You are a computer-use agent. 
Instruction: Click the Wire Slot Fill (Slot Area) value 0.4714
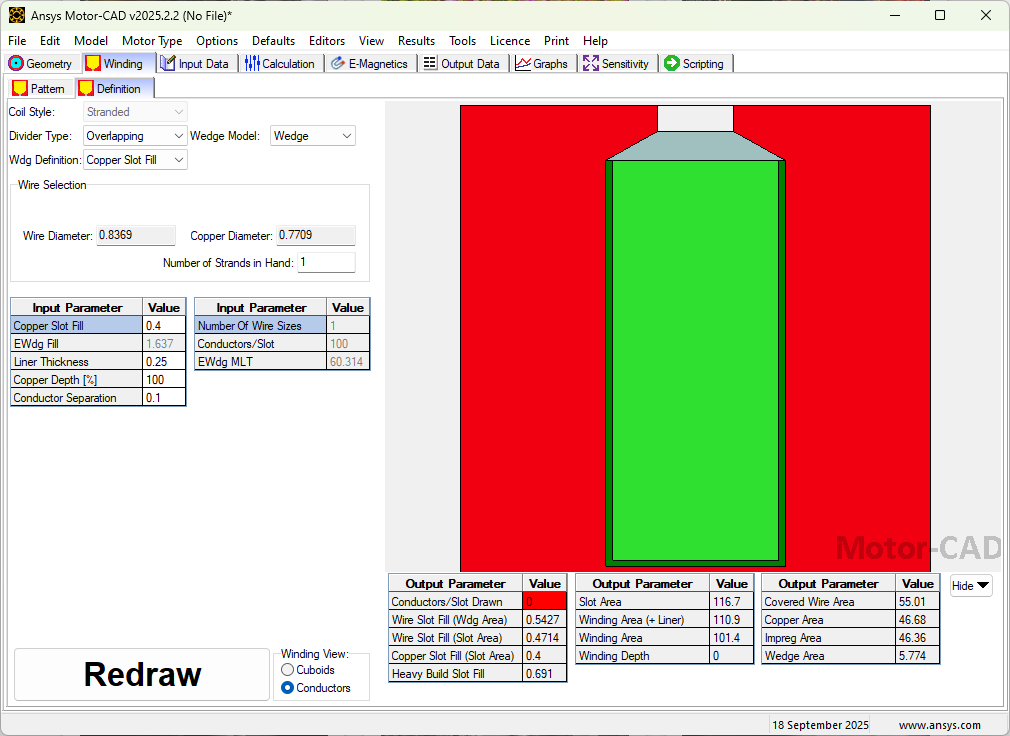pos(544,638)
